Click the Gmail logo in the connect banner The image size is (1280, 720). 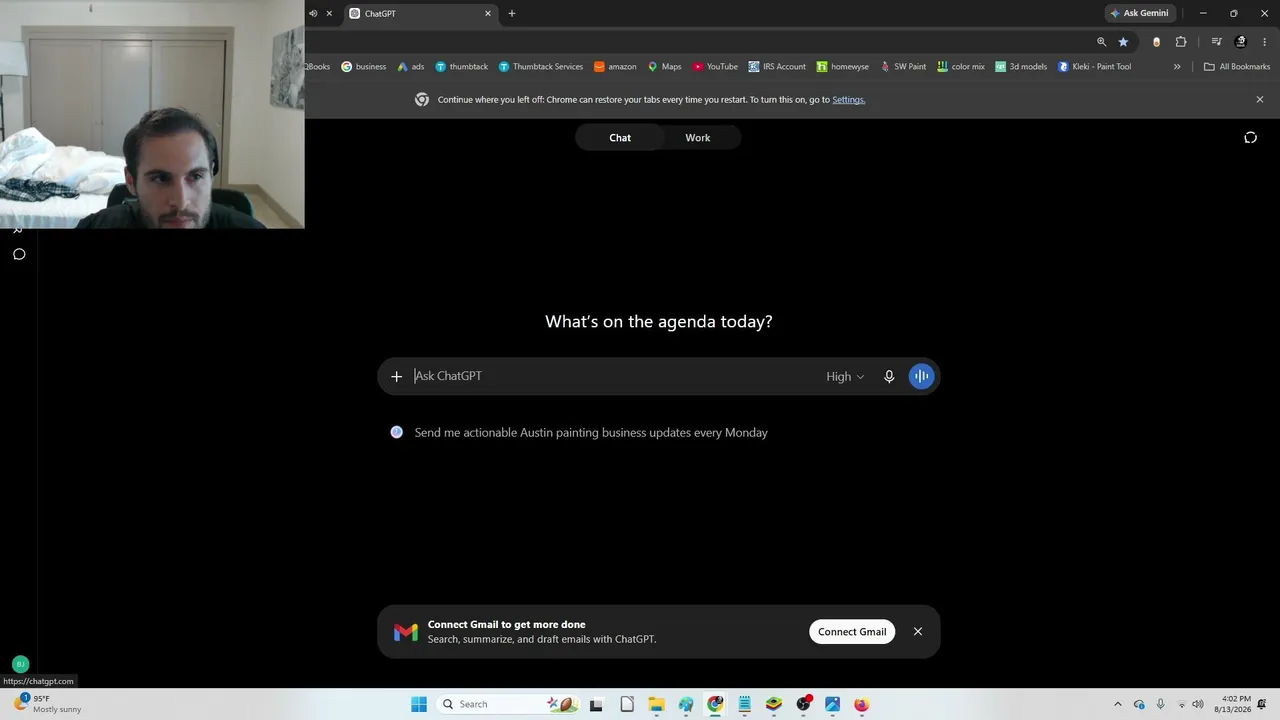click(x=405, y=632)
